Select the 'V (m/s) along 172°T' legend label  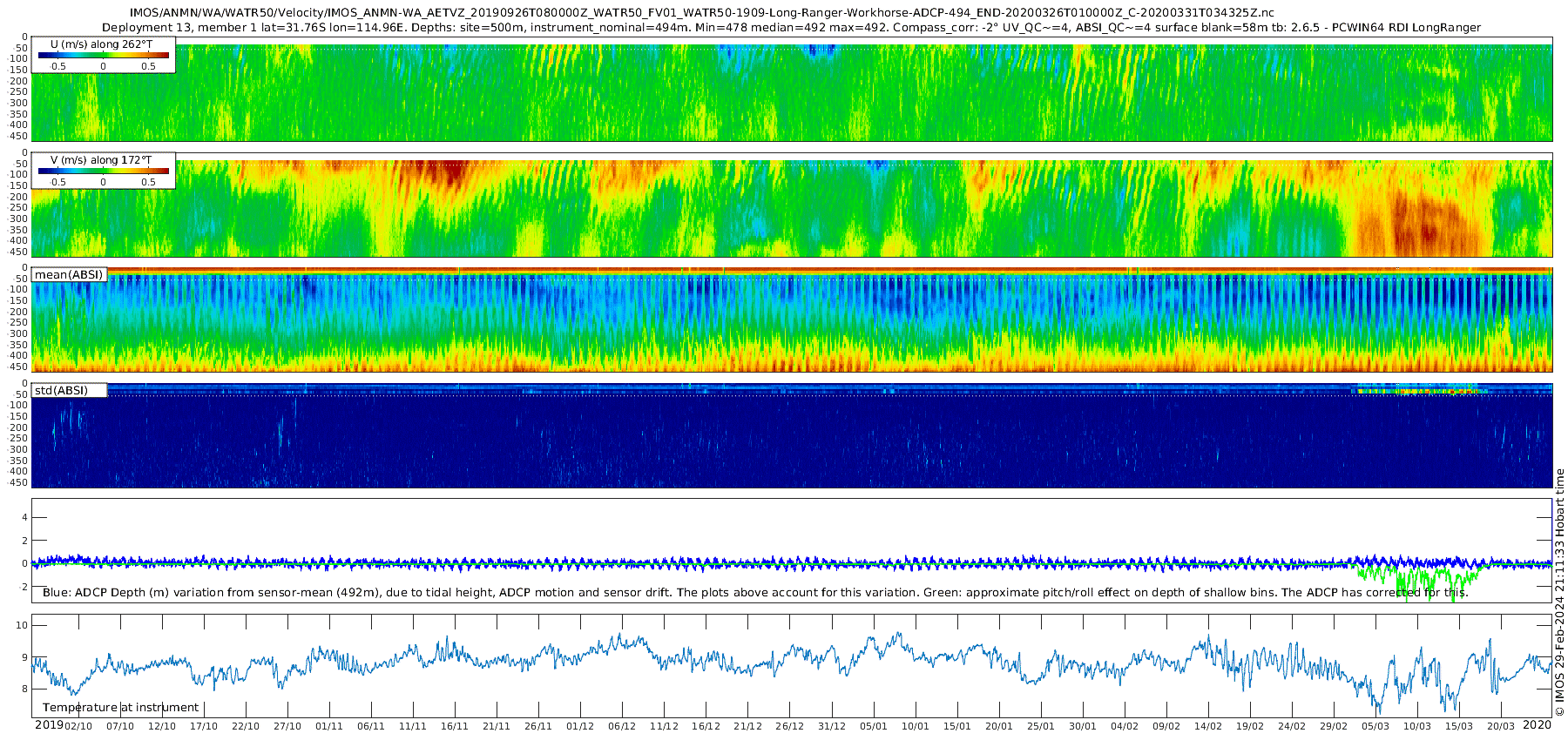tap(101, 160)
